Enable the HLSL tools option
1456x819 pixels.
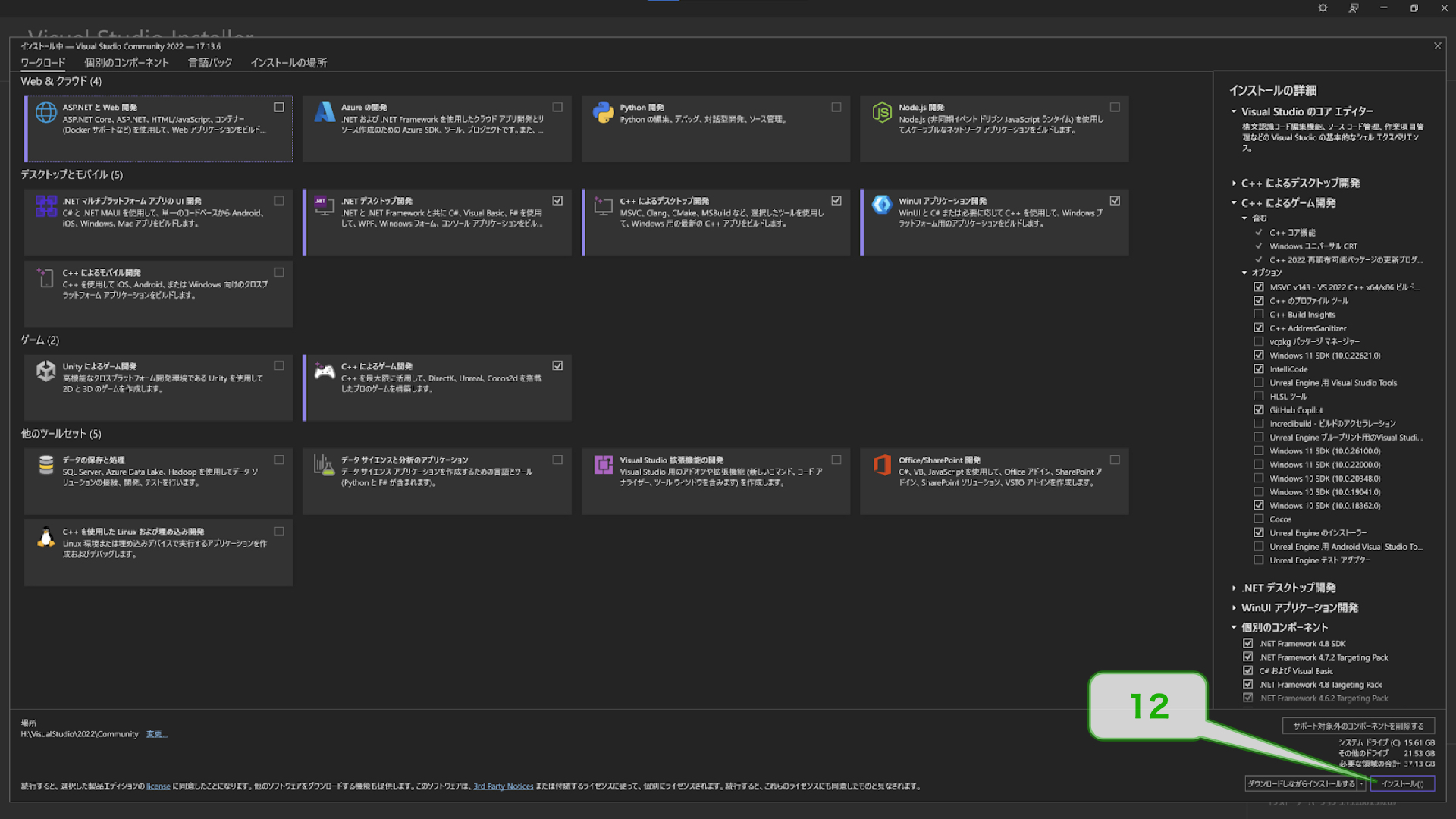(x=1259, y=396)
